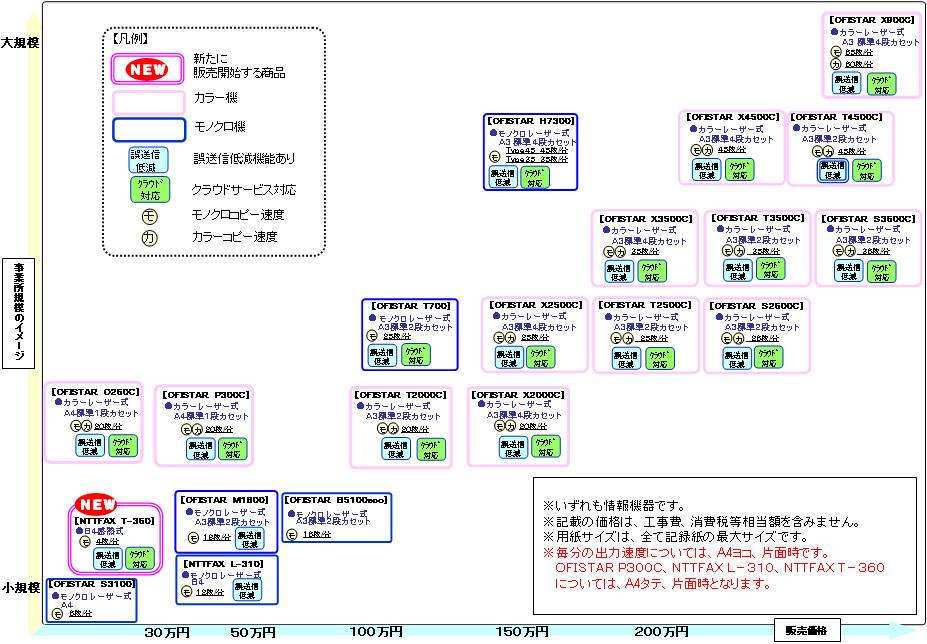Click the 200万円 price axis label
Screen dimensions: 927x644
click(662, 632)
